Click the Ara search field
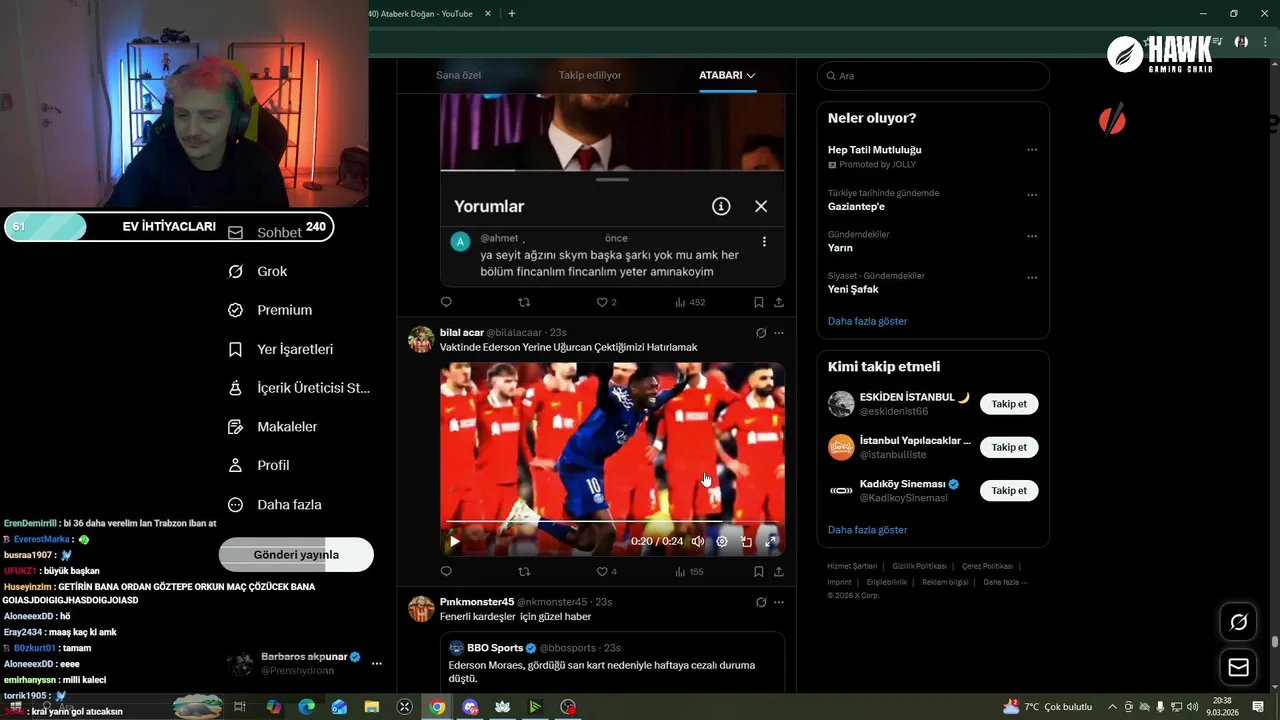This screenshot has height=720, width=1280. (x=933, y=76)
